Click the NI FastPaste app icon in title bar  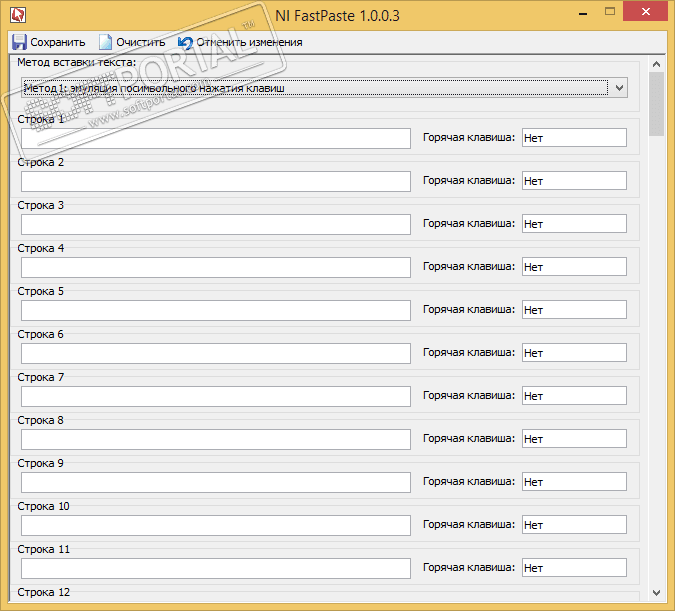(18, 15)
